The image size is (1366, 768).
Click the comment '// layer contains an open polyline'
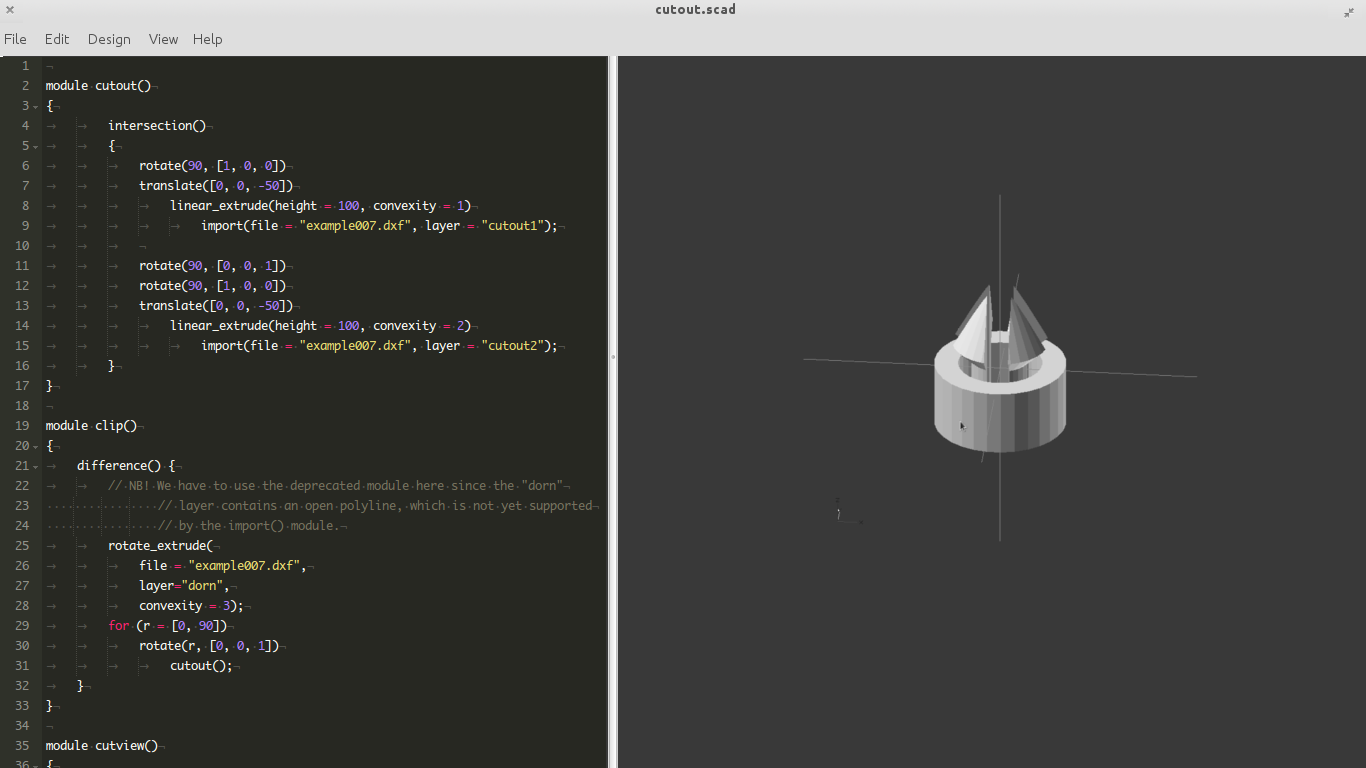coord(375,506)
